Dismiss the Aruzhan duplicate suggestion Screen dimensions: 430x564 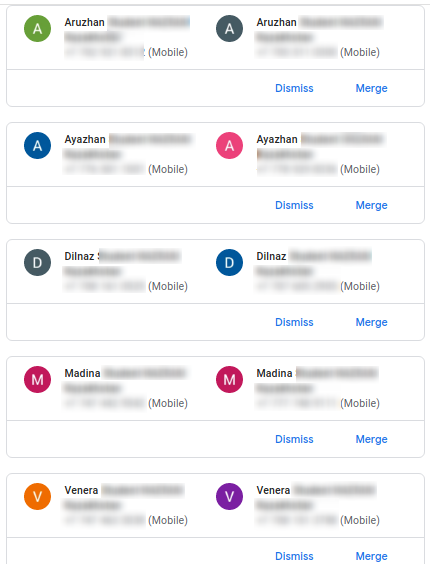tap(294, 88)
